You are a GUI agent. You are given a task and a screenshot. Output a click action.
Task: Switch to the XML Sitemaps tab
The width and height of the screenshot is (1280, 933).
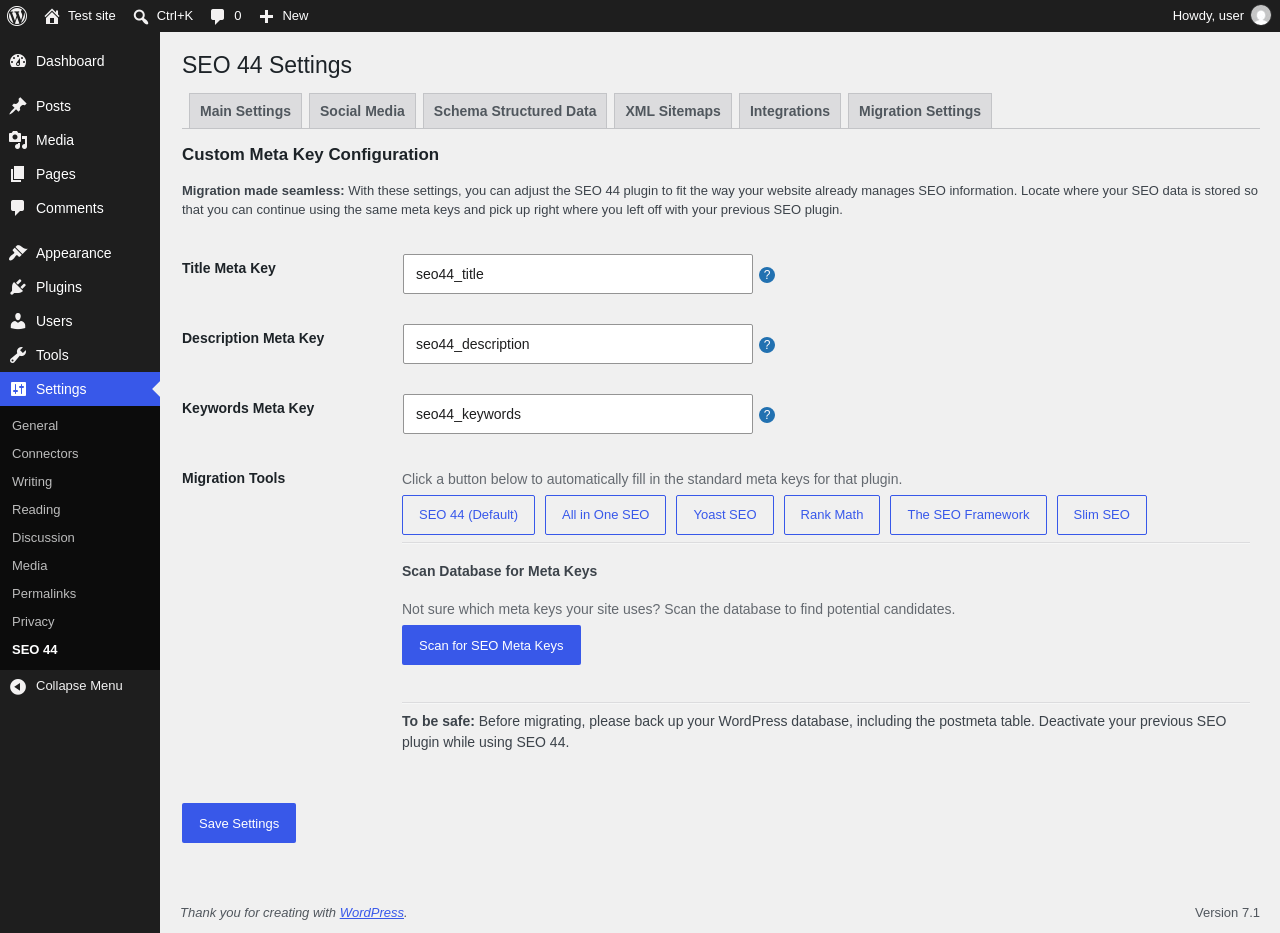tap(673, 111)
